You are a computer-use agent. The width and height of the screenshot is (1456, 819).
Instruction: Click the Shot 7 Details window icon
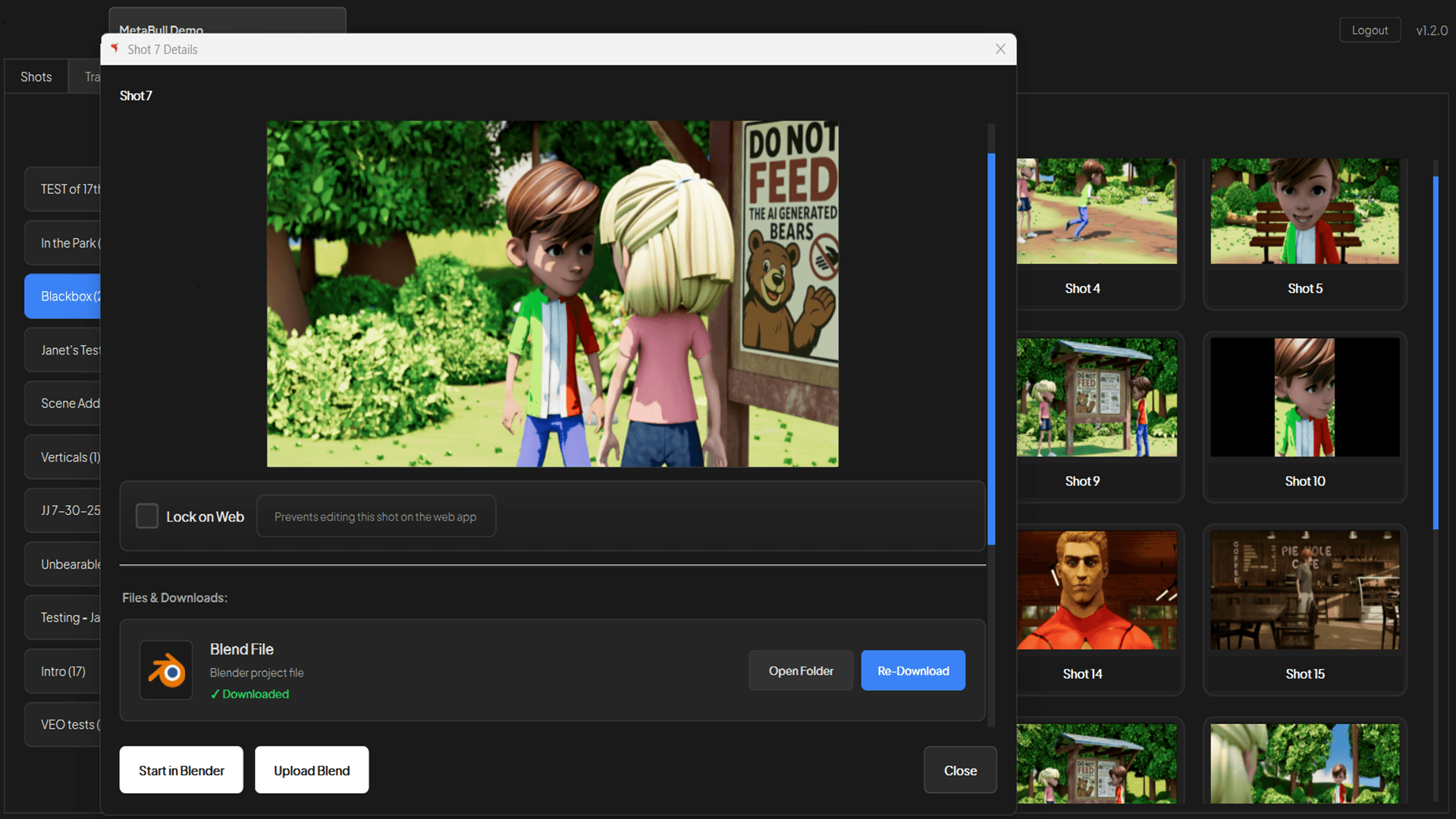(115, 49)
